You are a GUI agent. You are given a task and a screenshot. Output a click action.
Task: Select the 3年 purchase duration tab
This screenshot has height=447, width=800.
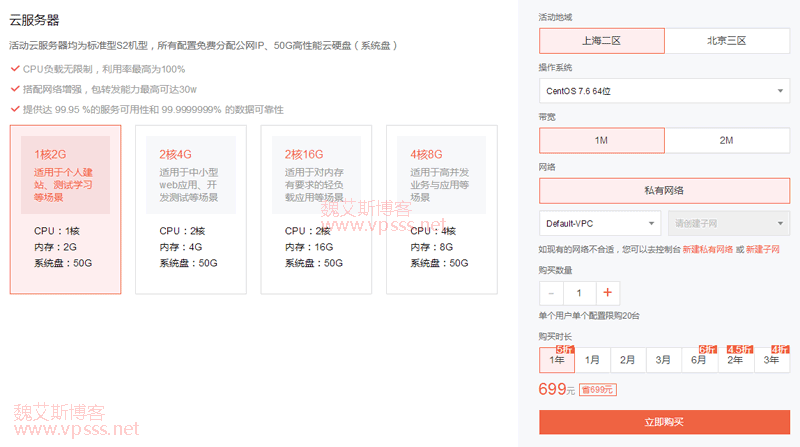click(771, 359)
